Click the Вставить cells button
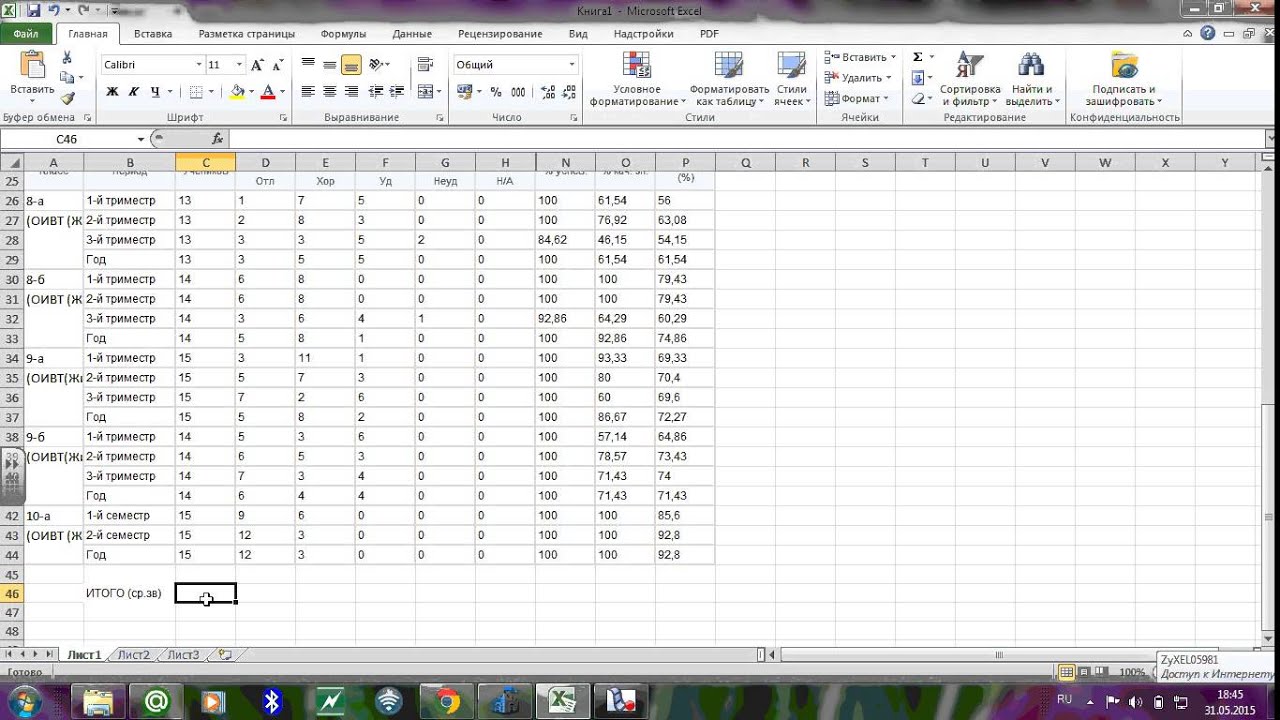 click(x=860, y=57)
